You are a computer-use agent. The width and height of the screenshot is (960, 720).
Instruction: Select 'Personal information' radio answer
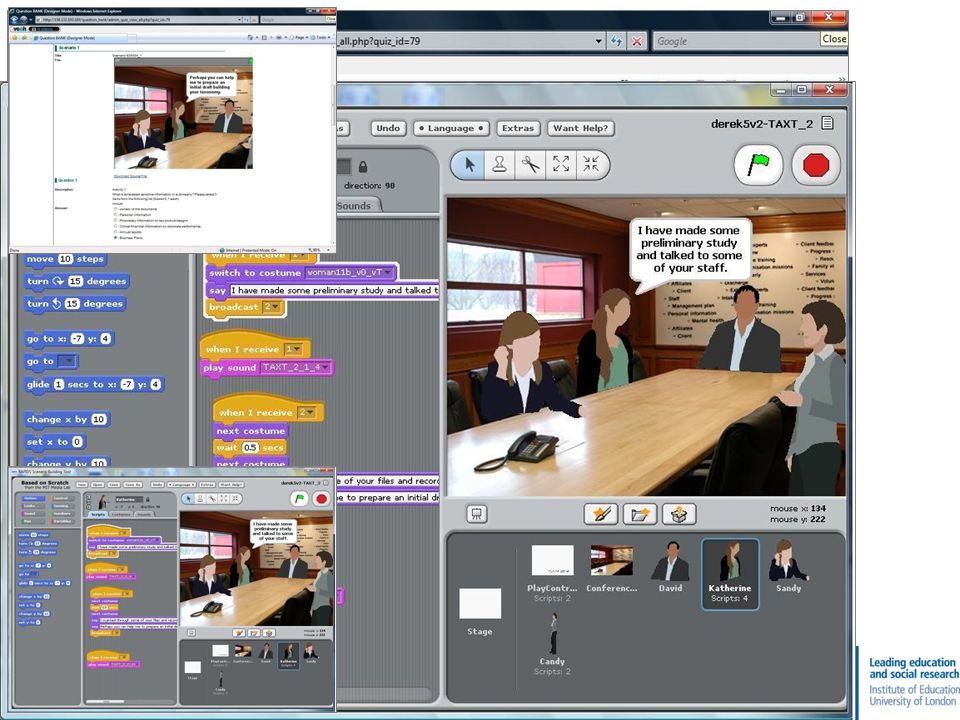[115, 215]
